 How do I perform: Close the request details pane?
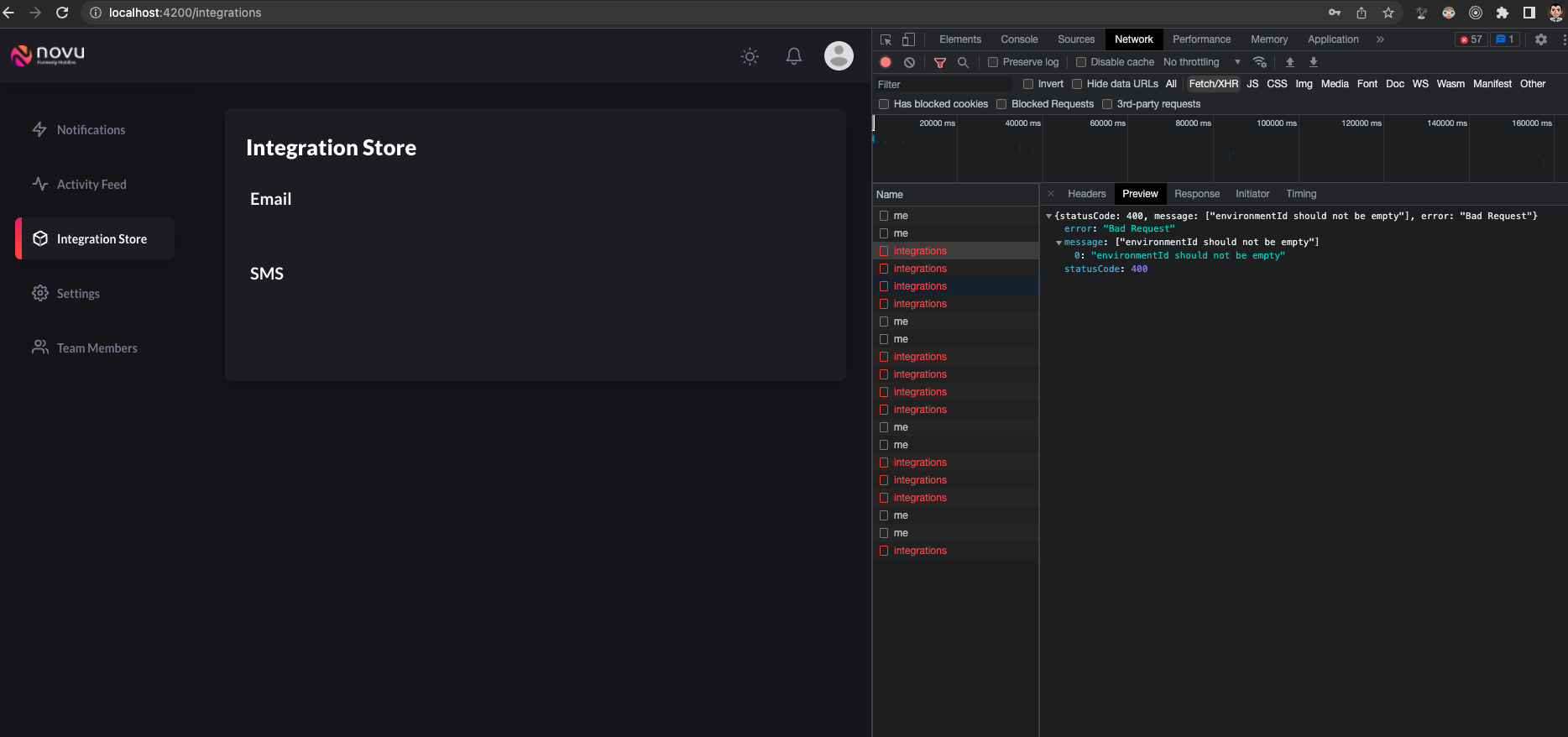coord(1051,194)
